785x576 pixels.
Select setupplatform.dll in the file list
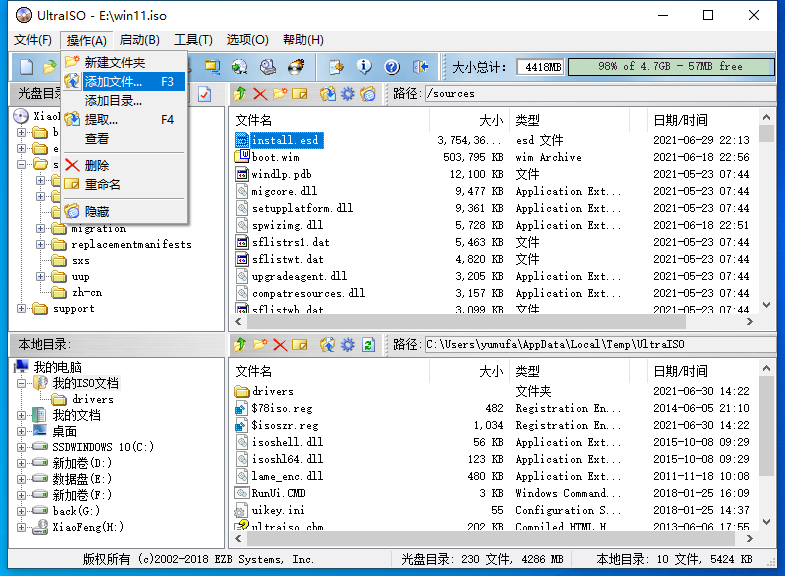click(x=302, y=208)
